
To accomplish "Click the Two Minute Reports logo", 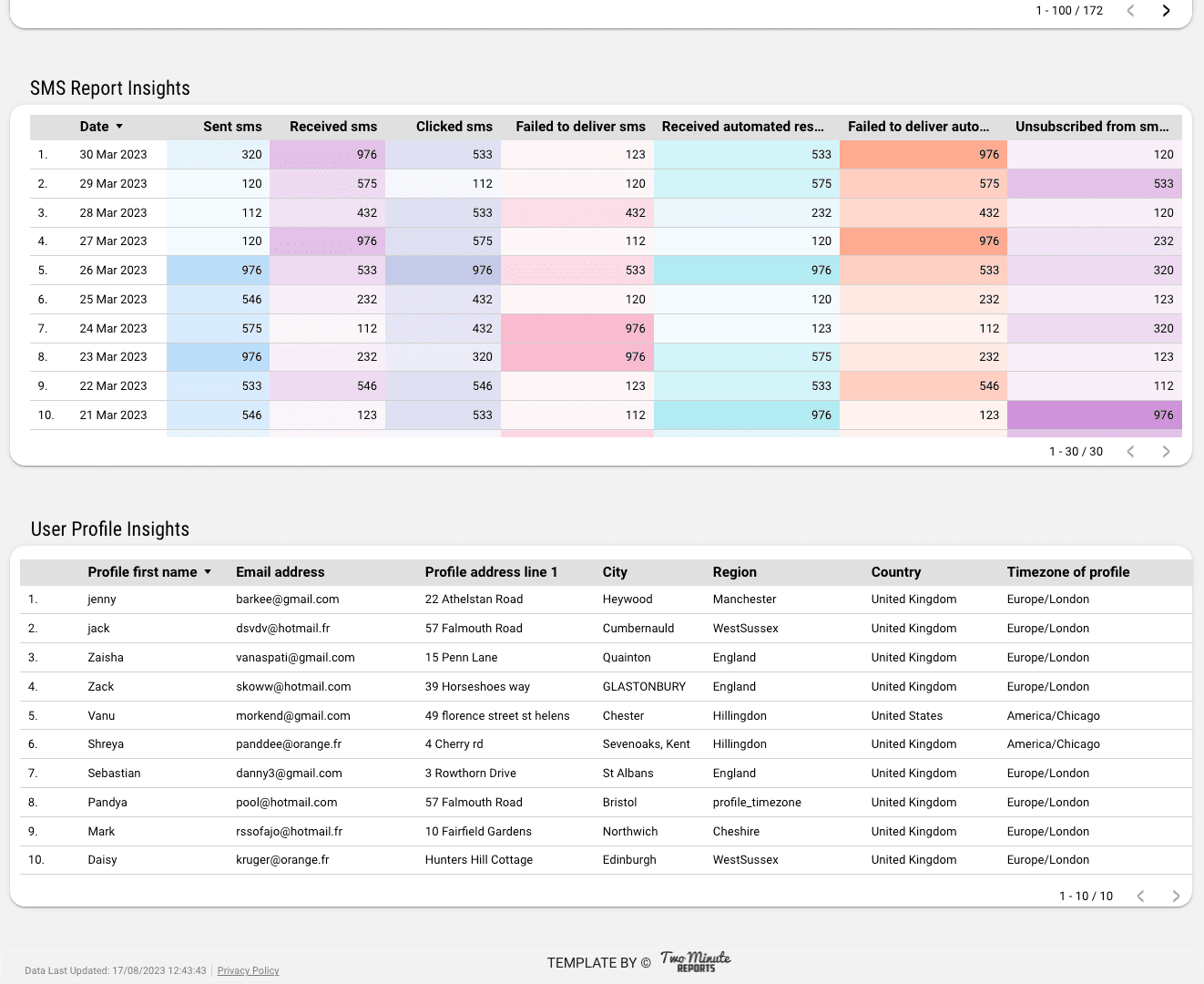I will (696, 961).
